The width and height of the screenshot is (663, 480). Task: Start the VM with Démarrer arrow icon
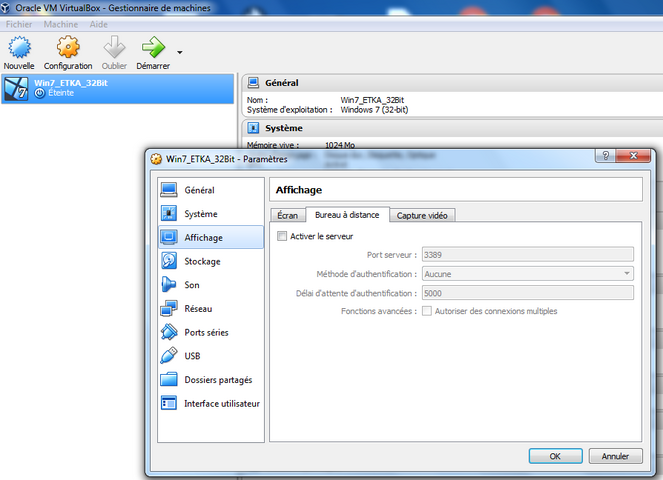(x=153, y=47)
